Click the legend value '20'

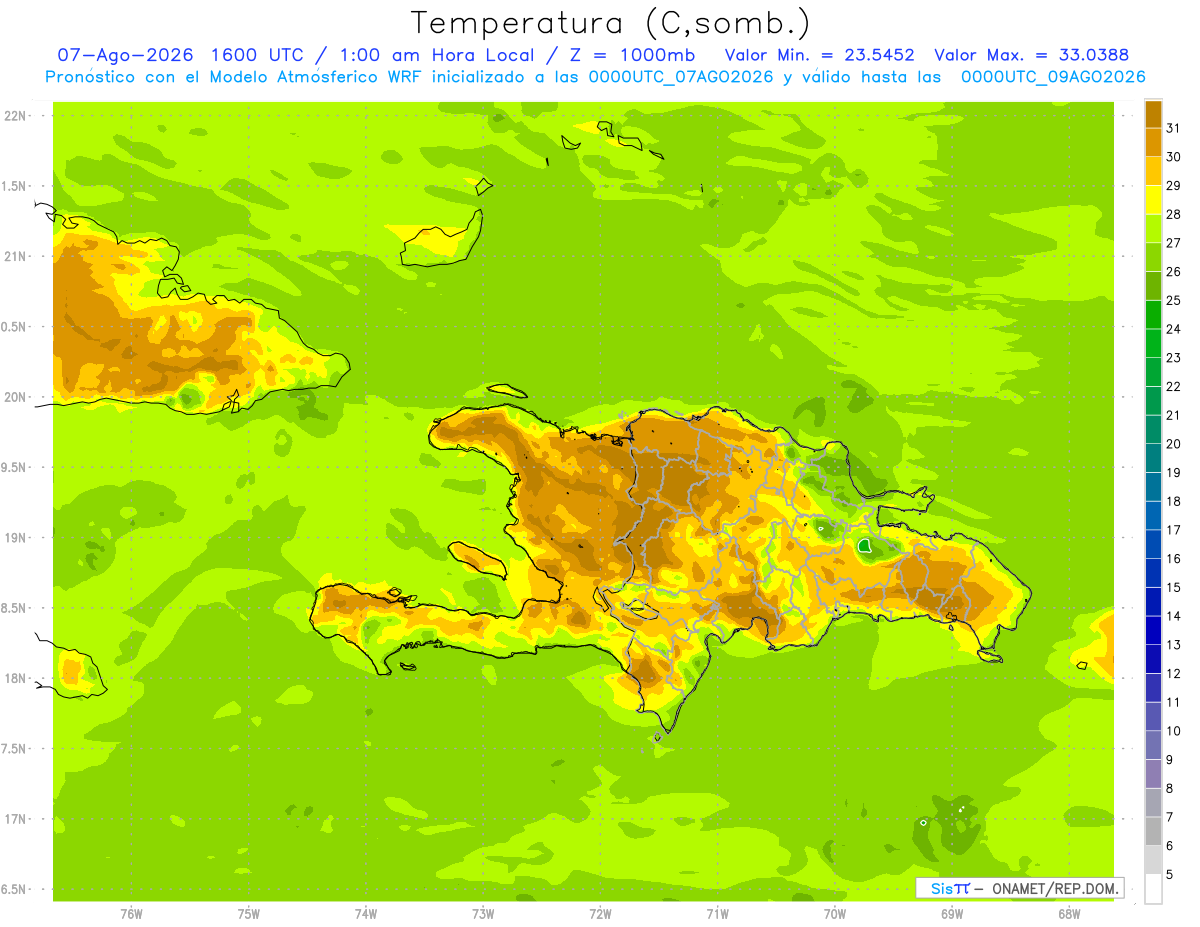click(x=1174, y=444)
